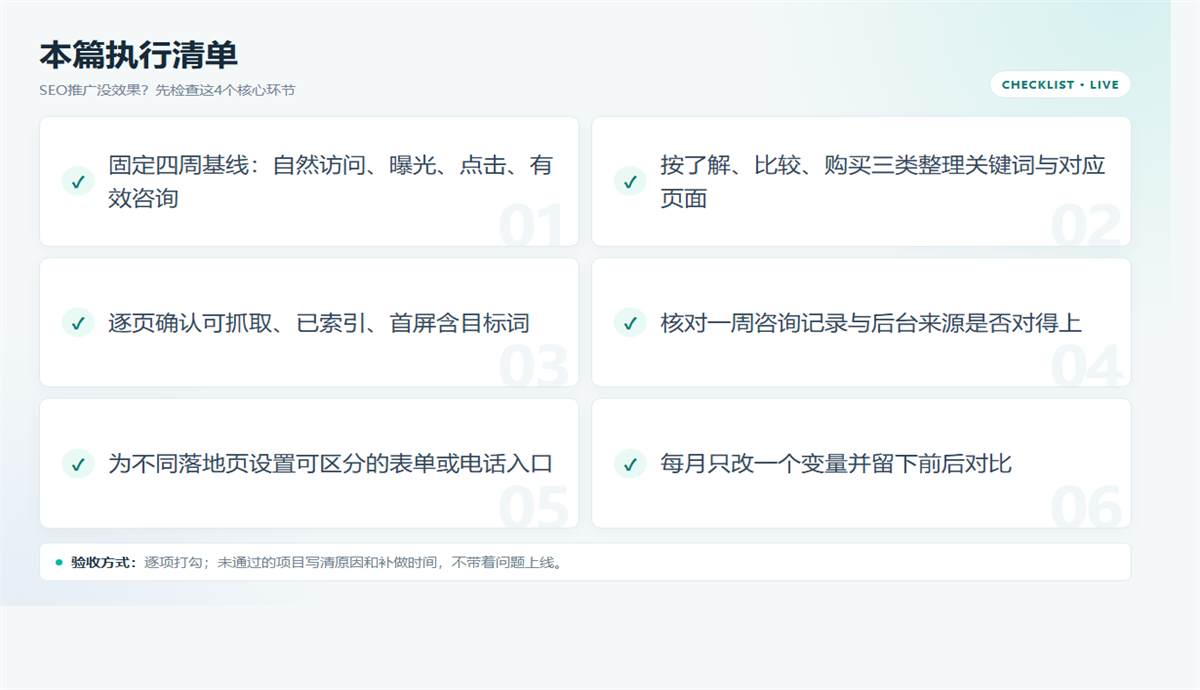Select the text 按了解、比较、购买三类整理关键词与对应页面
The height and width of the screenshot is (690, 1200).
[x=883, y=181]
